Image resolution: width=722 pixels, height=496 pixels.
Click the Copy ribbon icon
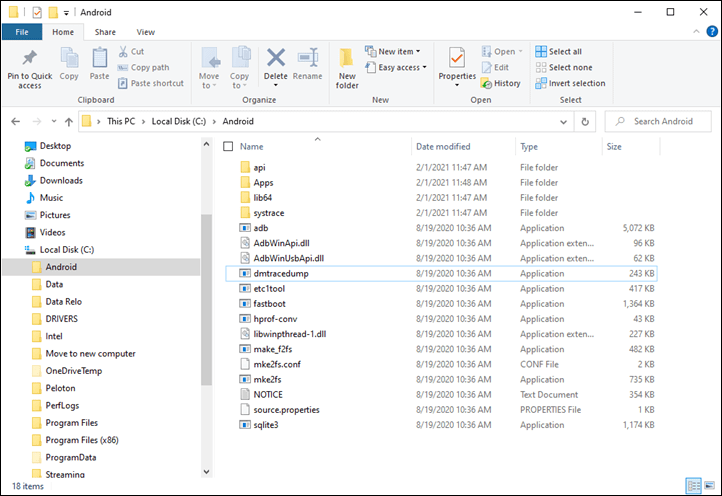click(x=69, y=58)
